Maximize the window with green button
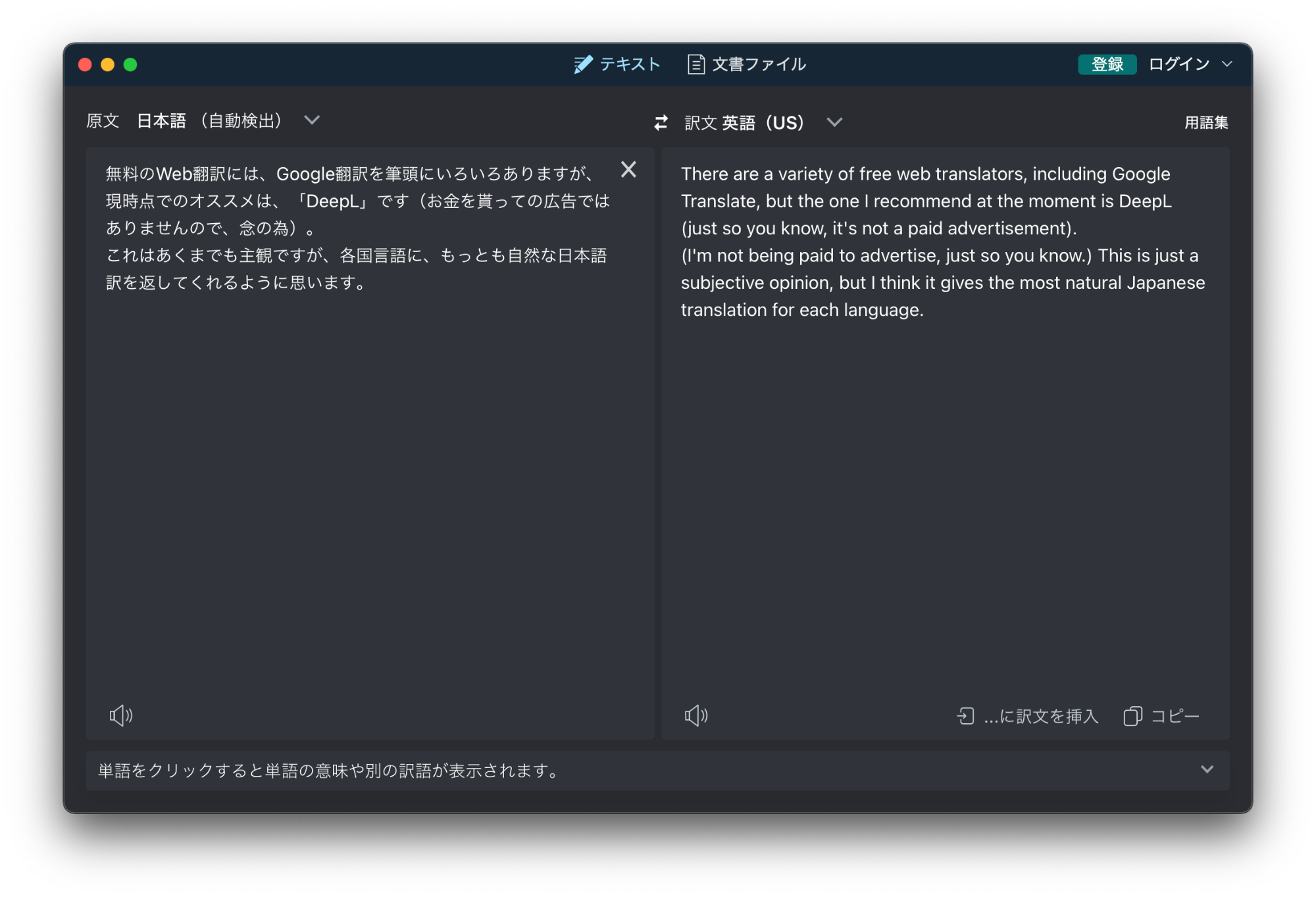This screenshot has height=897, width=1316. (130, 64)
